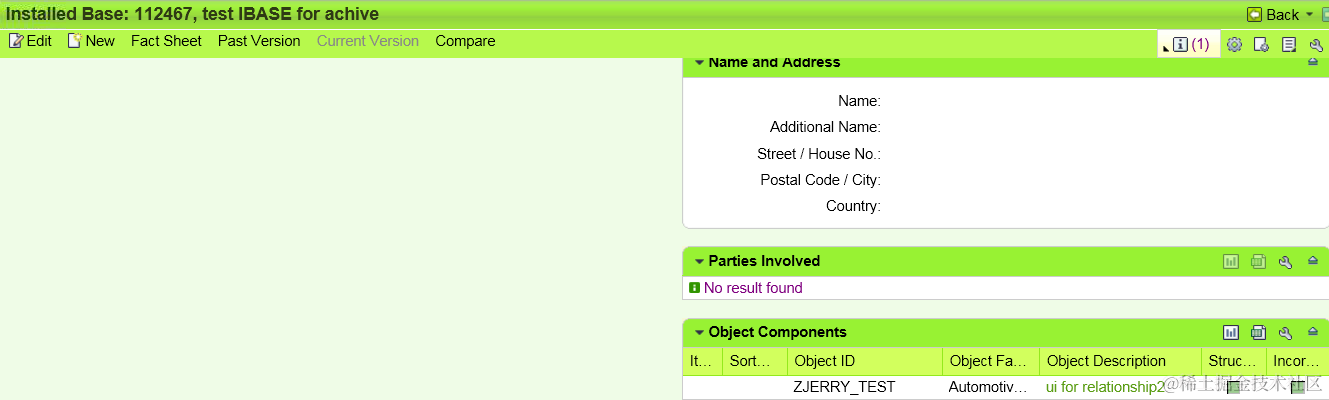This screenshot has height=400, width=1329.
Task: Click the Back button label
Action: 1283,15
